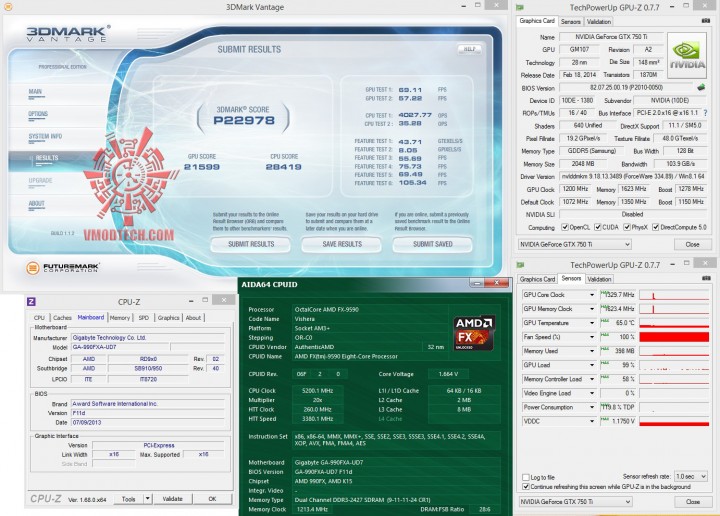Click Close in GPU-Z Graphics Card window
The height and width of the screenshot is (516, 720).
[x=692, y=245]
